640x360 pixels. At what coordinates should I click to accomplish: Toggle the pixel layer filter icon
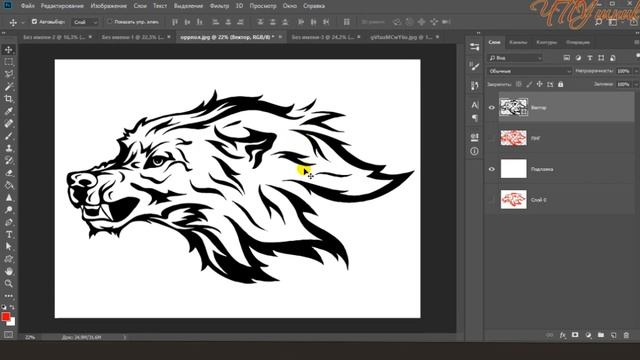coord(567,58)
